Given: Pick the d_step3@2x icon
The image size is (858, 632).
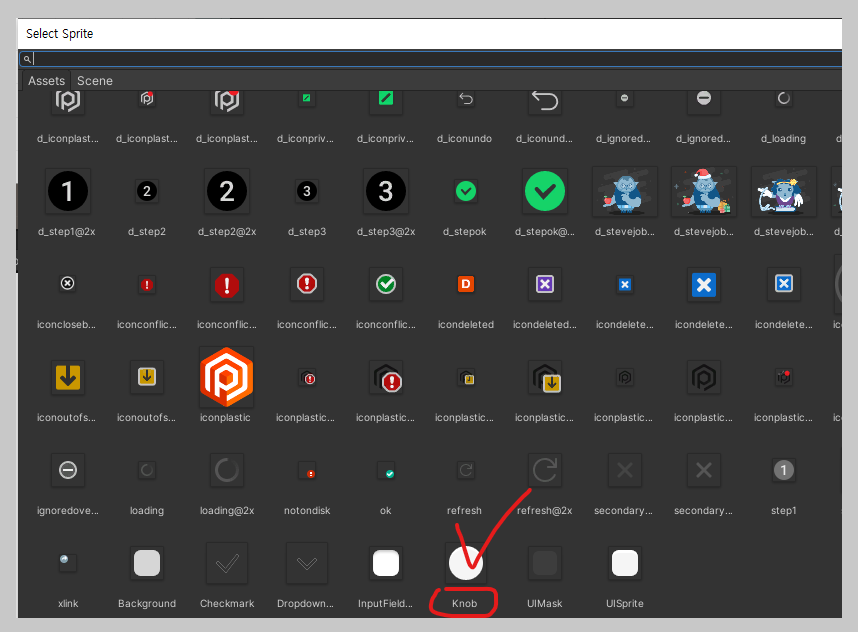Looking at the screenshot, I should click(386, 191).
